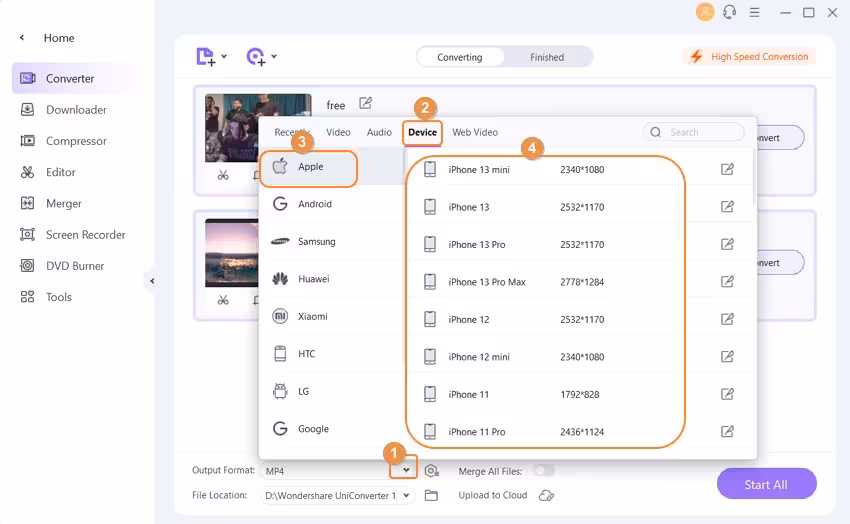Edit settings for iPhone 13 Pro Max

[x=727, y=281]
